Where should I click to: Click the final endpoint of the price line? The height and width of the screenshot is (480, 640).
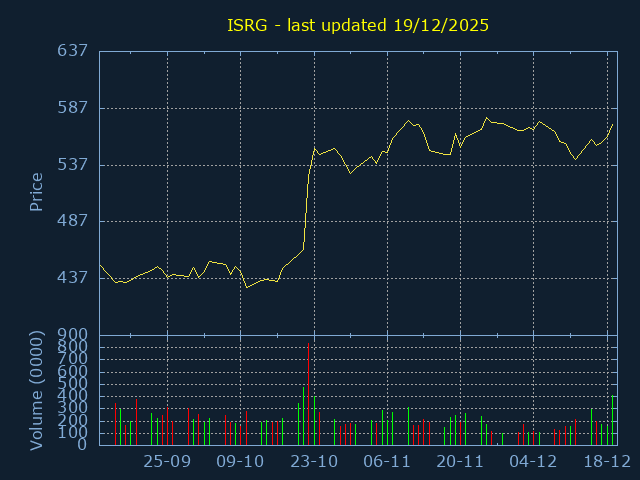(613, 124)
